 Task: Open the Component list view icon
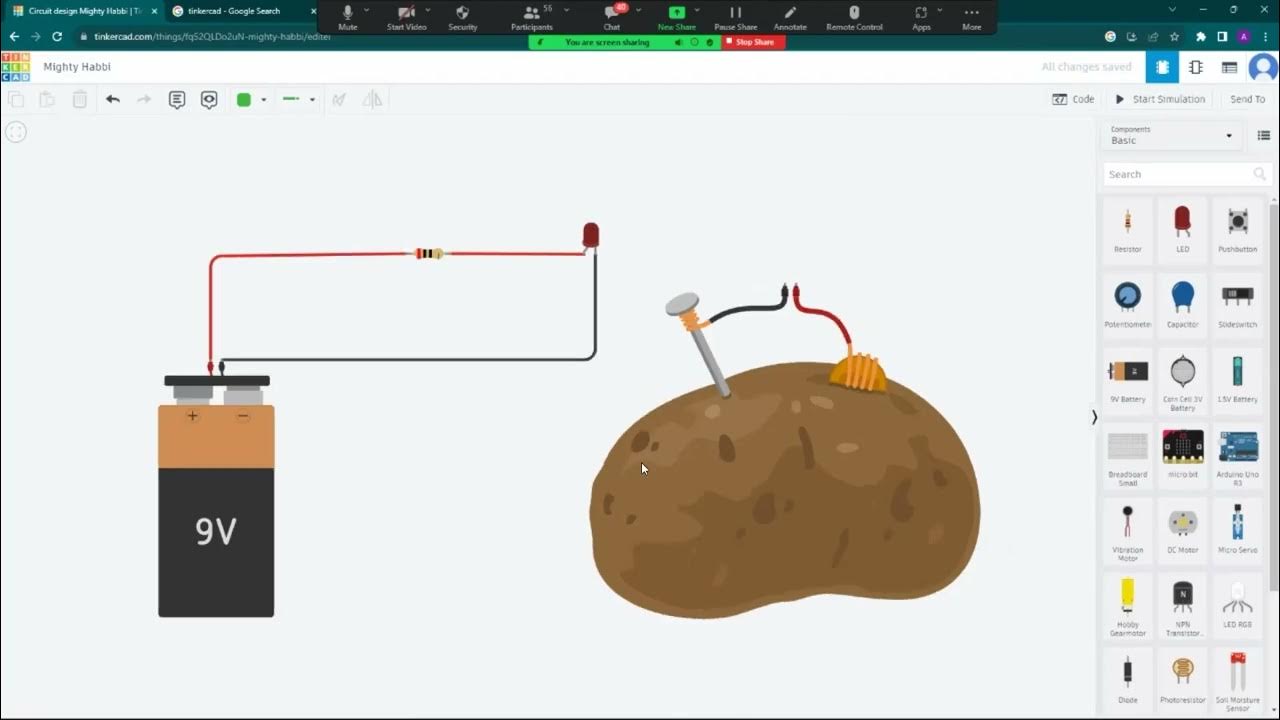(1229, 67)
